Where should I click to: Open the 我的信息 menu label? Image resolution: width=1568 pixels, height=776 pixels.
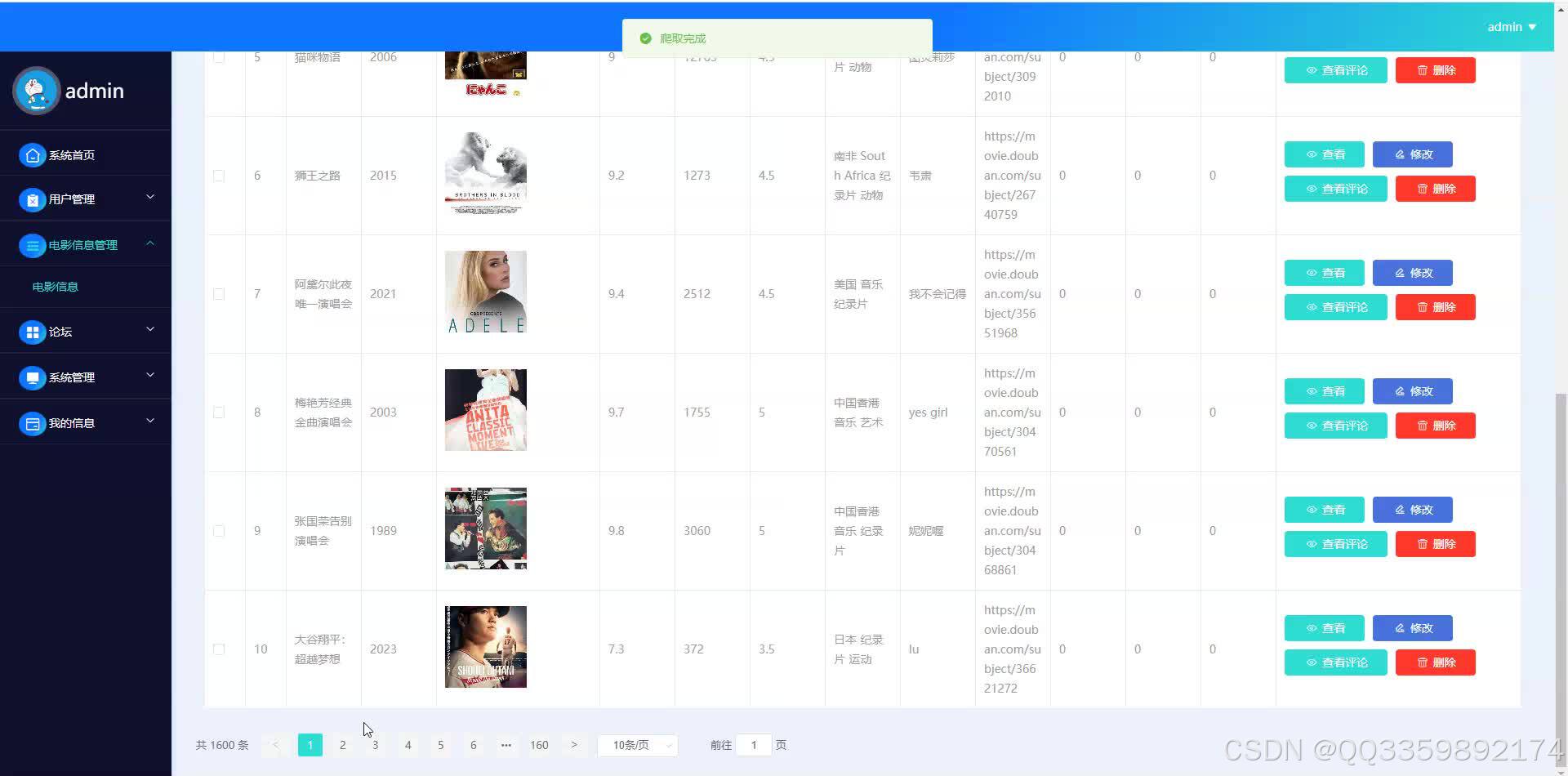click(72, 423)
